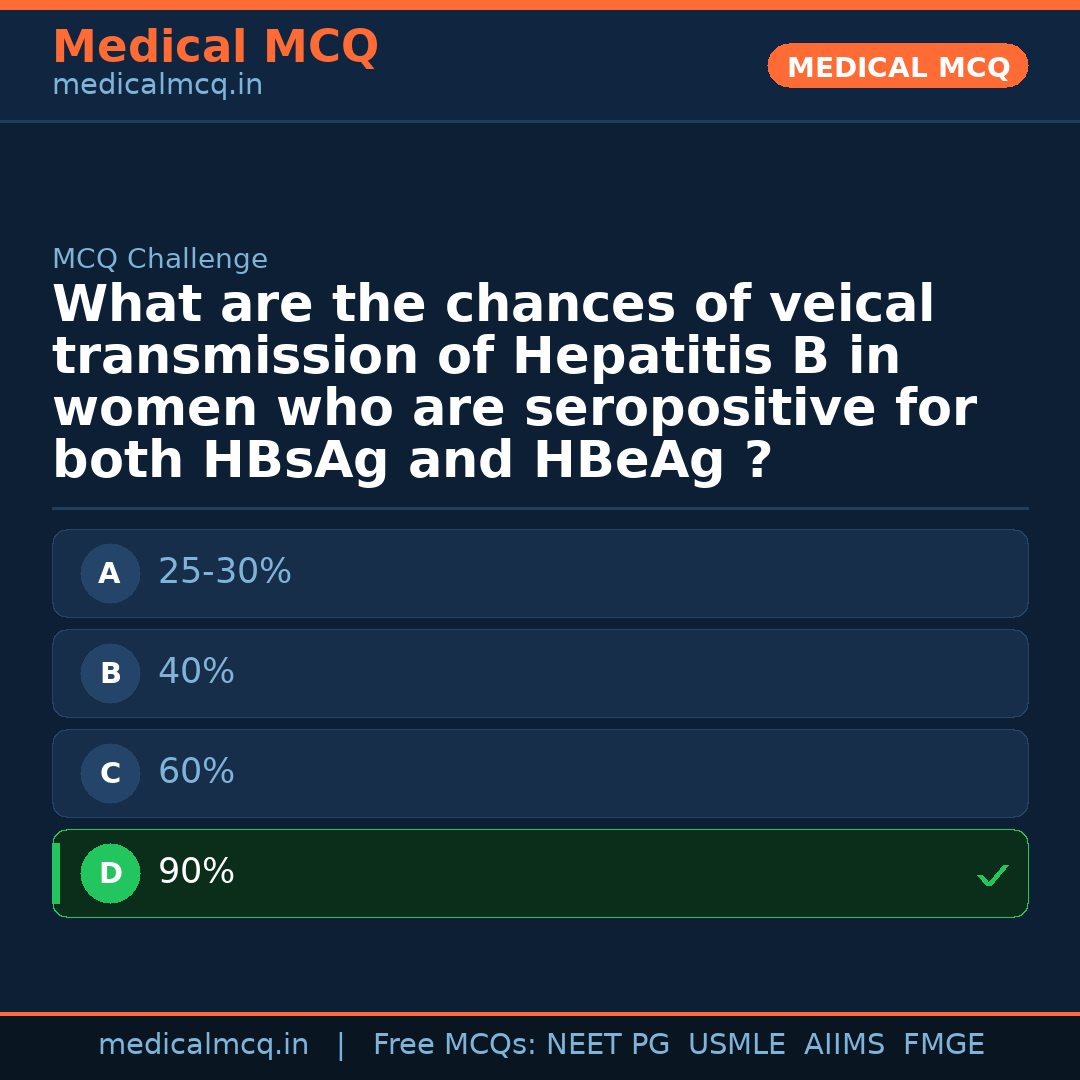
Task: Click the orange MEDICAL MCQ badge
Action: [897, 66]
